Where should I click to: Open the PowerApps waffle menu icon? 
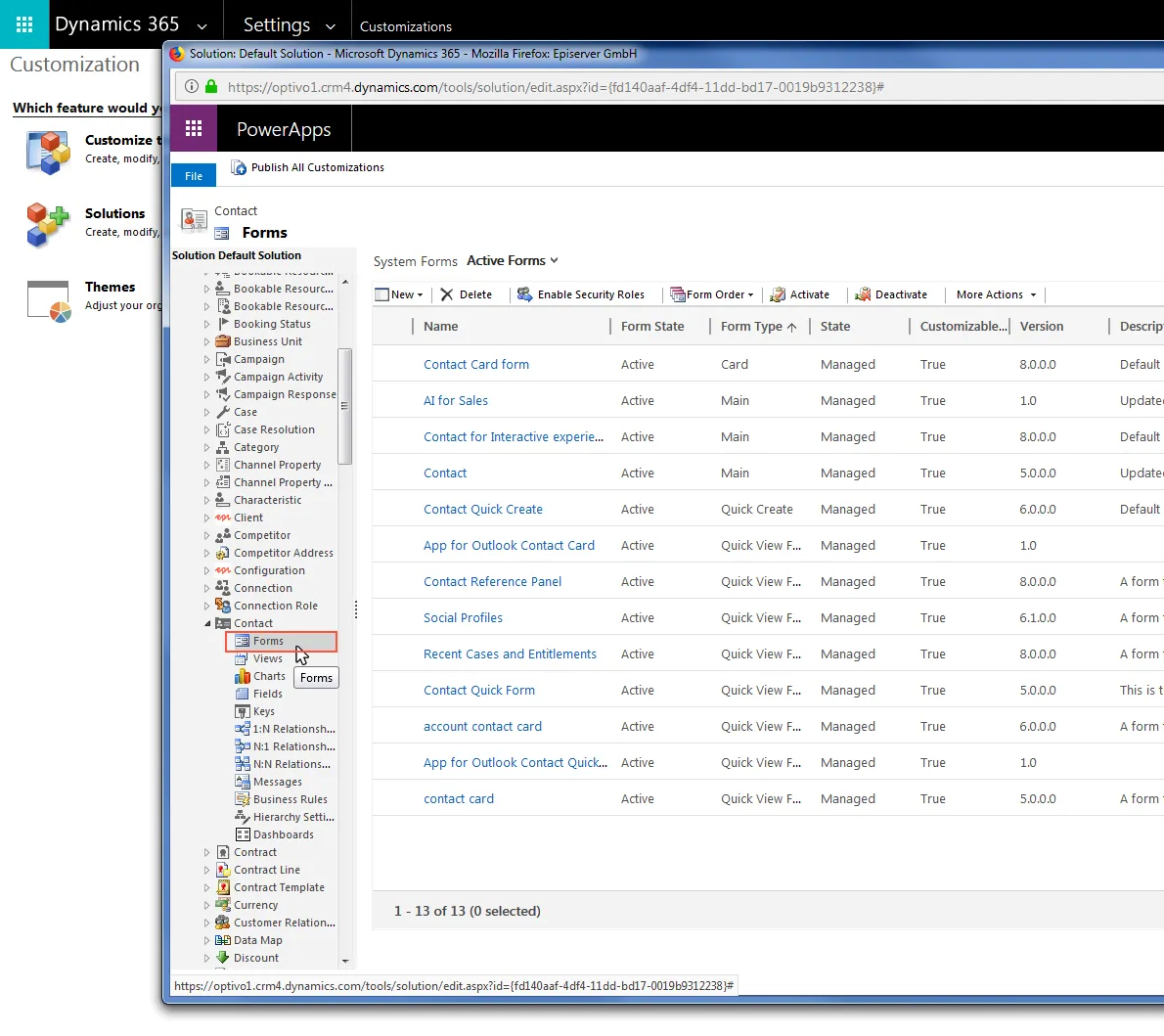tap(194, 128)
